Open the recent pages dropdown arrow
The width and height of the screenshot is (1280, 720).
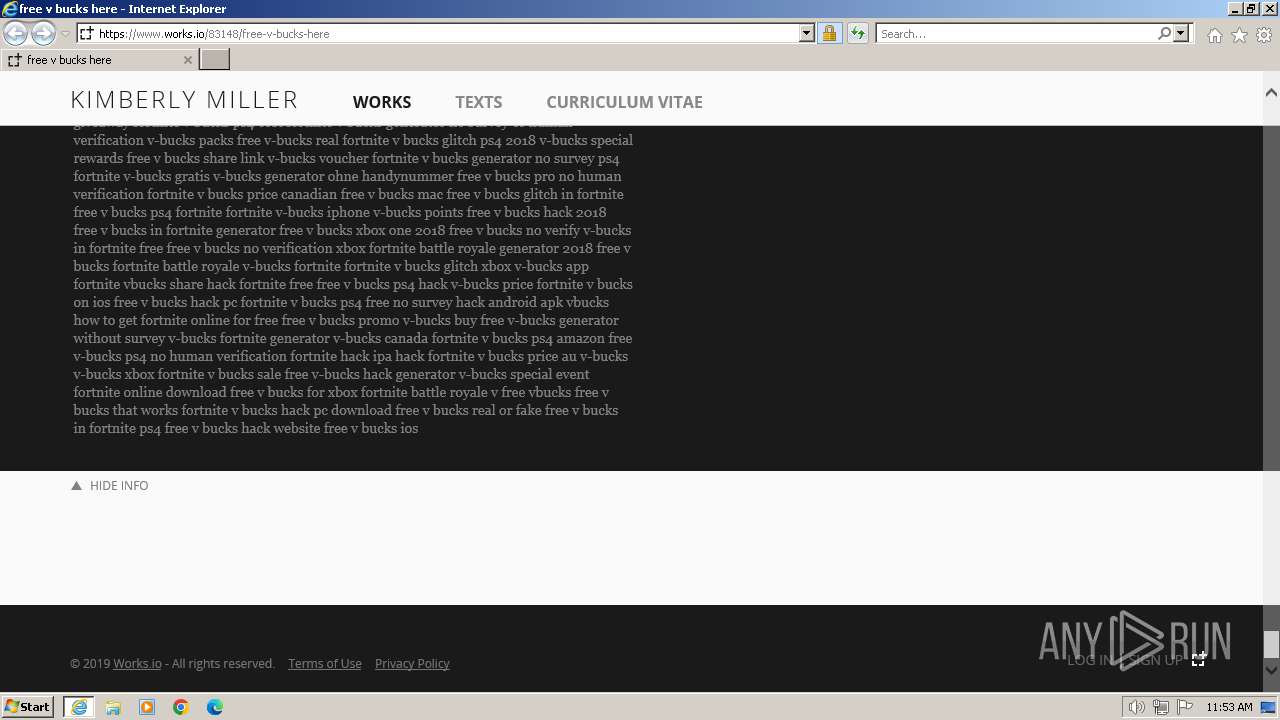pyautogui.click(x=65, y=34)
